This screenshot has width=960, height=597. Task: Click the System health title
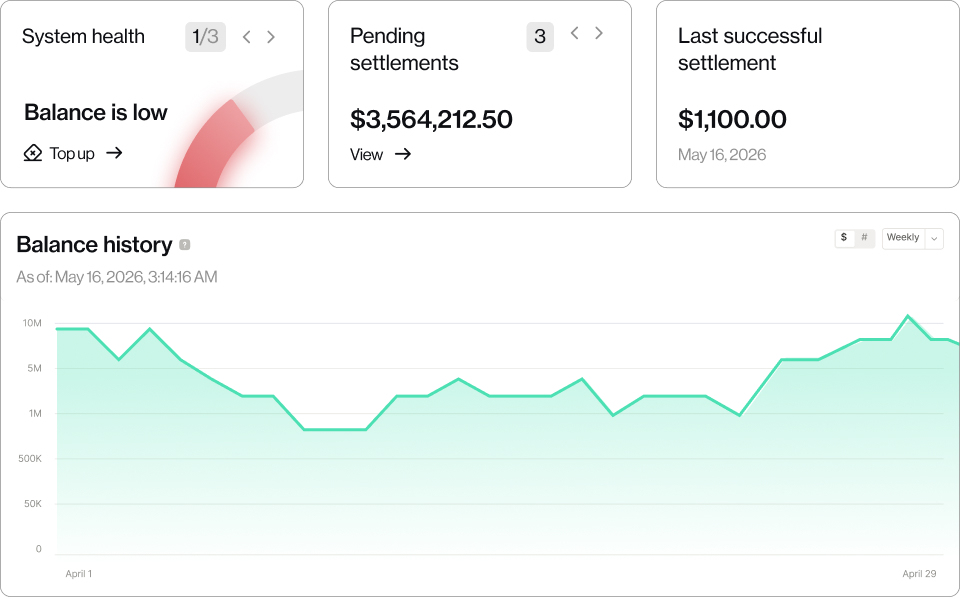[x=83, y=37]
